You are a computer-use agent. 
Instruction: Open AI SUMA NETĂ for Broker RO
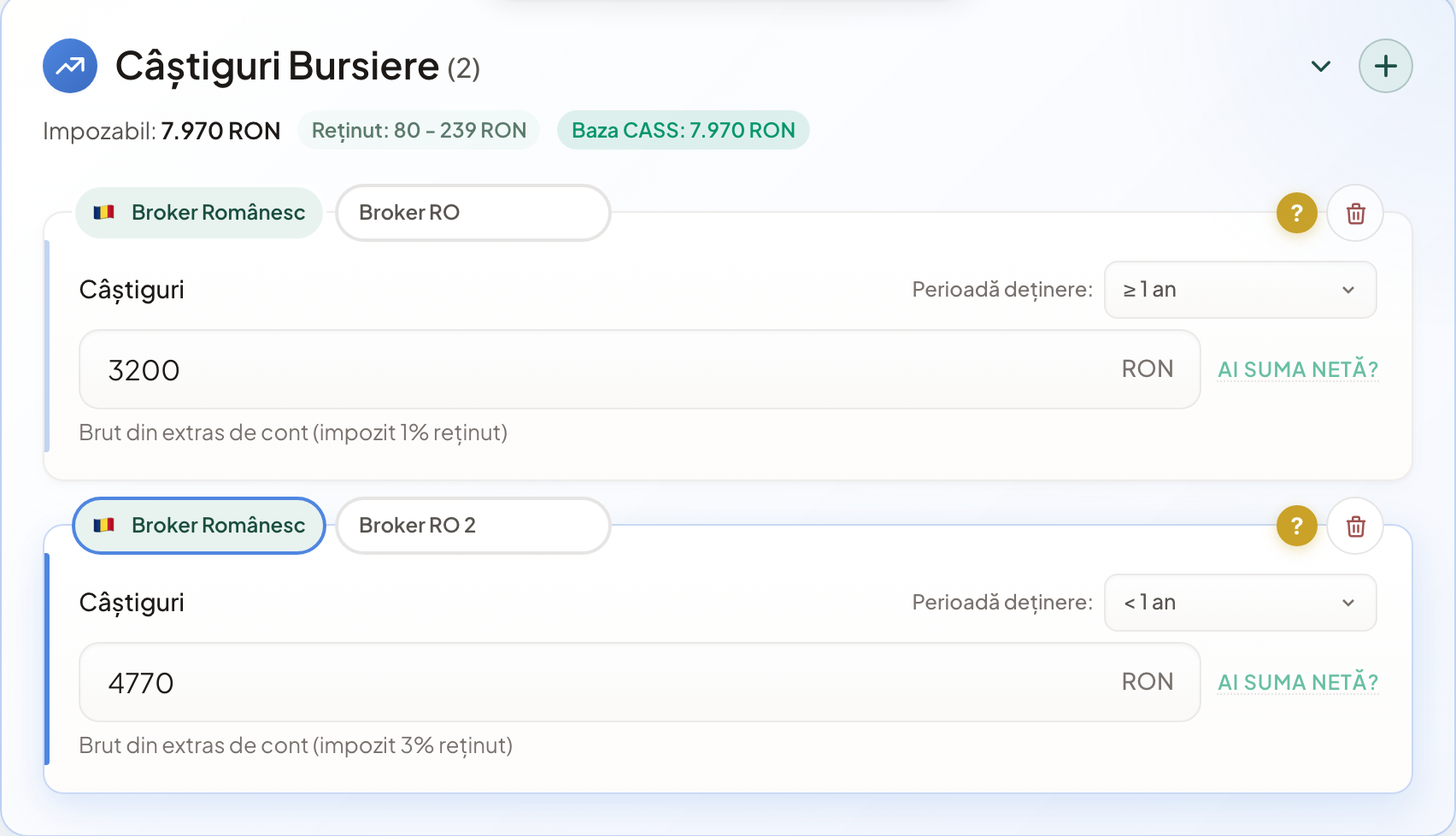pyautogui.click(x=1297, y=368)
